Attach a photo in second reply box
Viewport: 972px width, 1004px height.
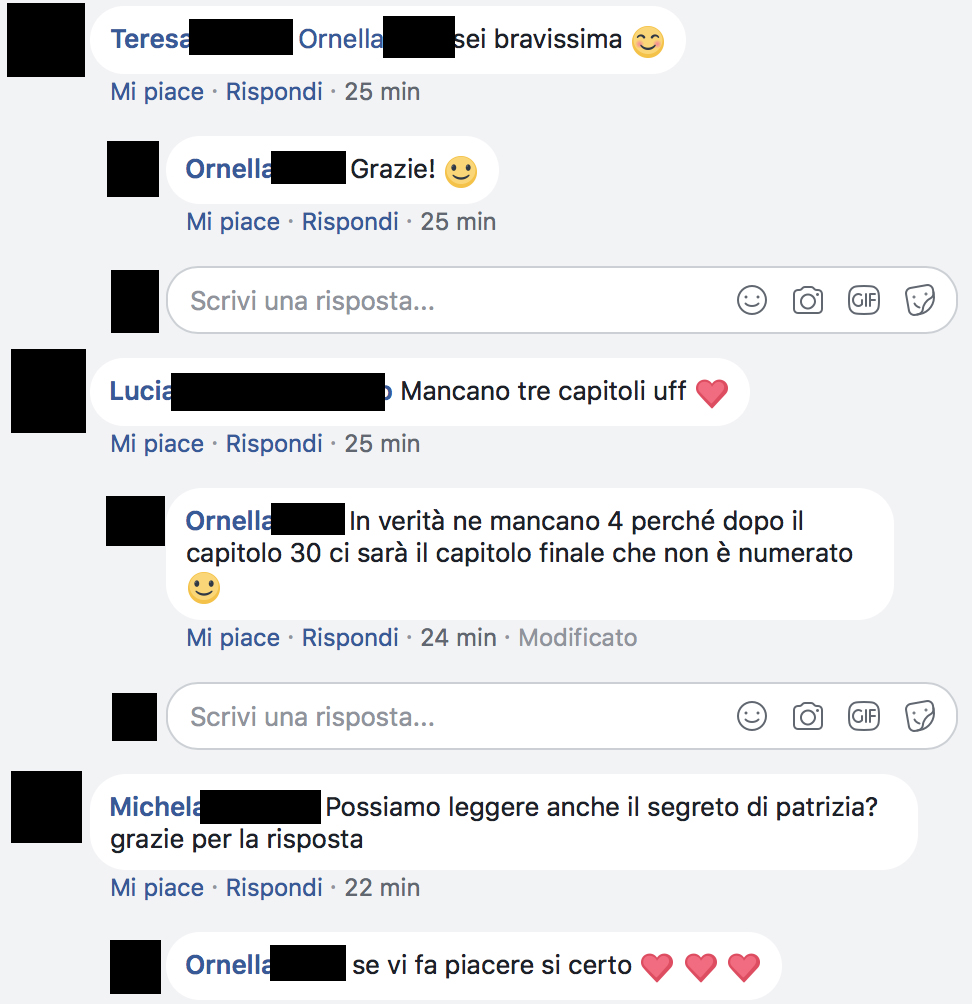coord(807,716)
